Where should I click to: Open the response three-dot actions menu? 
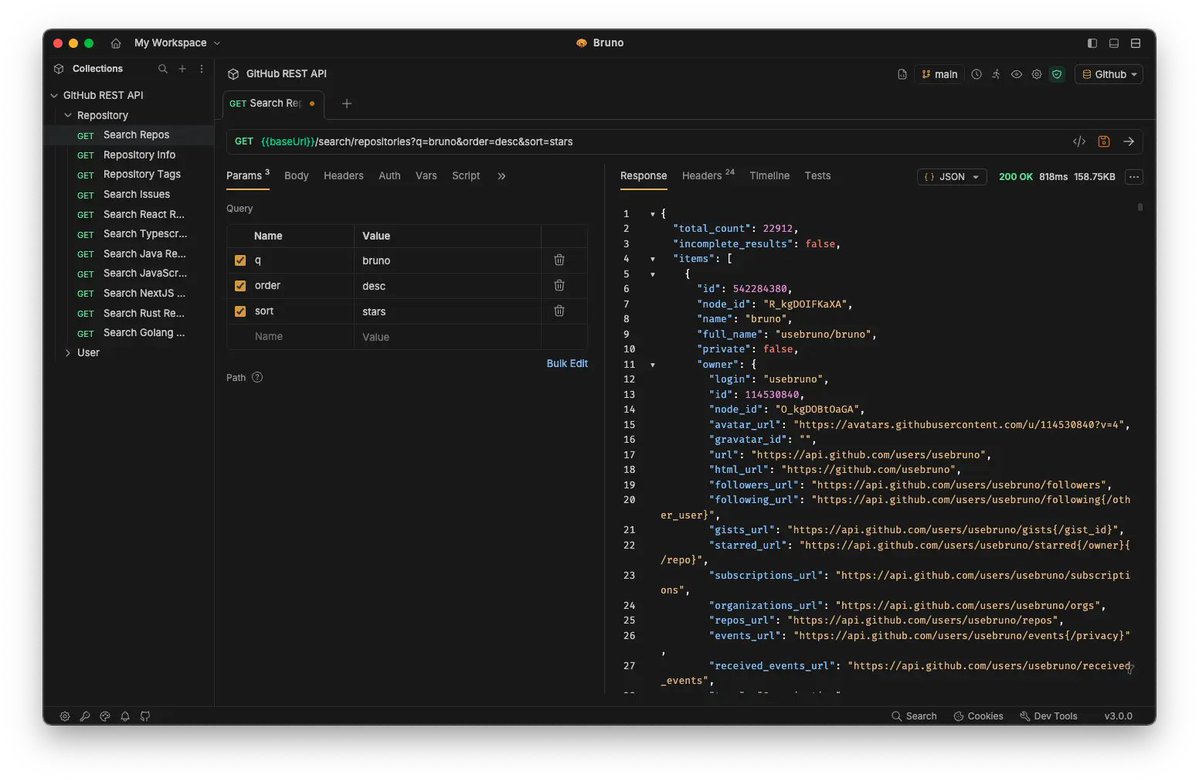(x=1134, y=177)
